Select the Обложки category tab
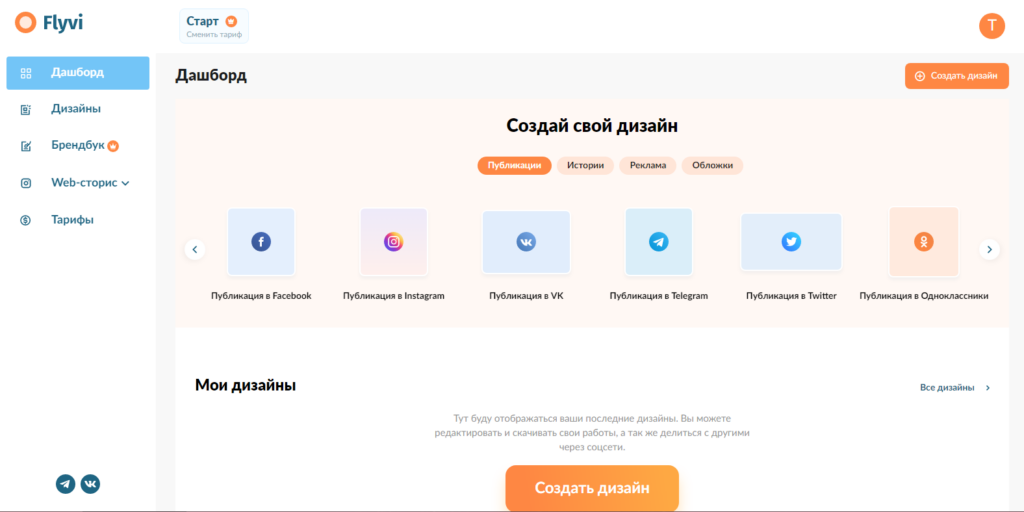This screenshot has height=512, width=1024. (712, 166)
